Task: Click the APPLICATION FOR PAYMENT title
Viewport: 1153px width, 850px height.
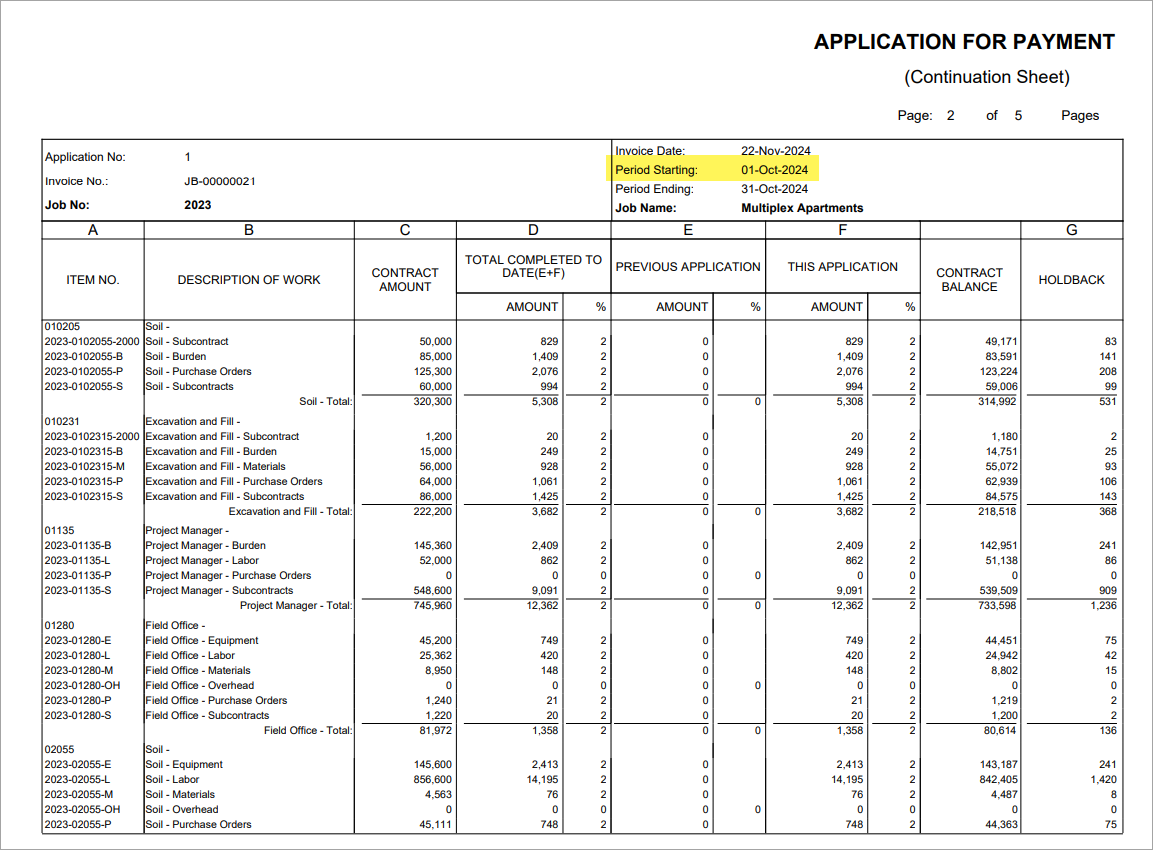Action: 964,42
